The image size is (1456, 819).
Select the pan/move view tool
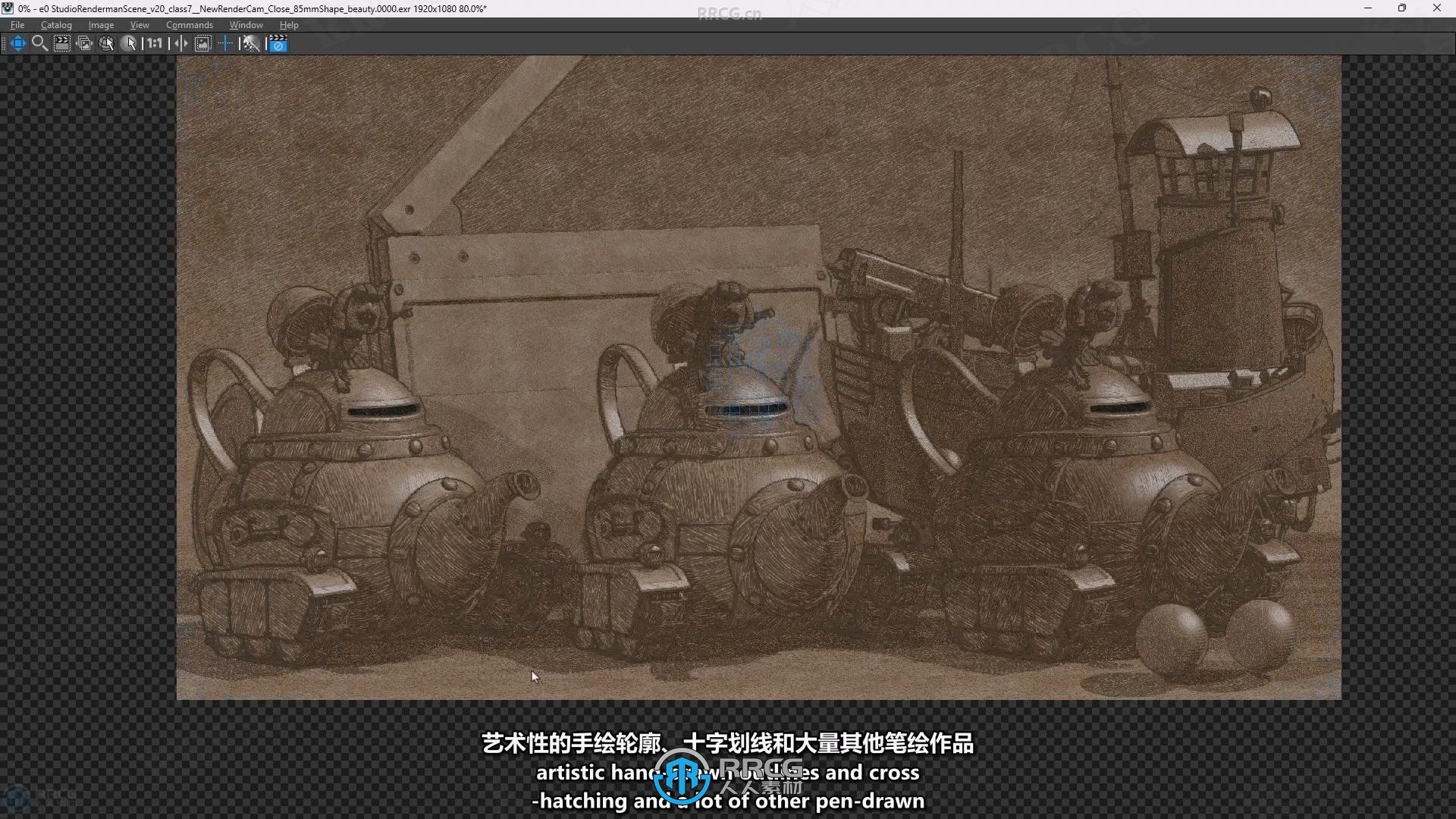pyautogui.click(x=17, y=43)
